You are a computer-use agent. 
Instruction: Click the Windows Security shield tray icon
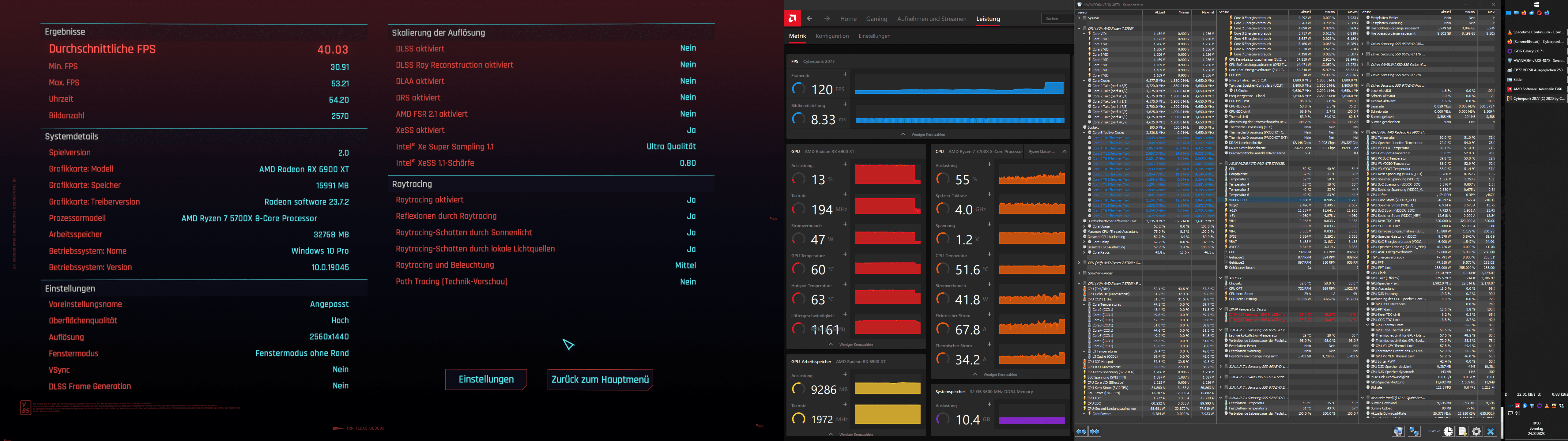[x=1561, y=406]
